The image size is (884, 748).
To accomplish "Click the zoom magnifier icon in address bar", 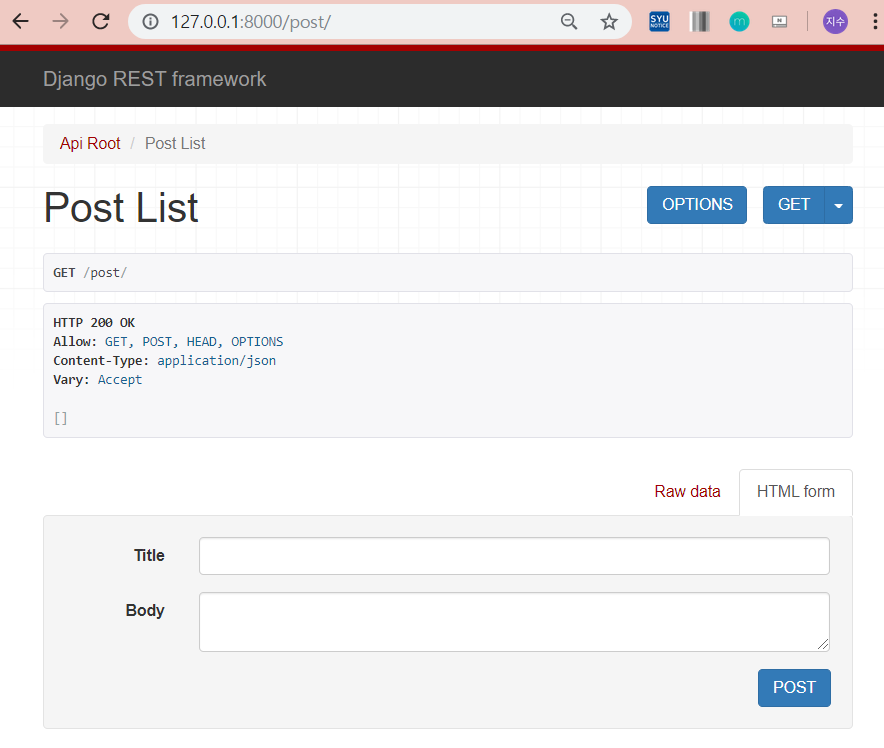I will (569, 22).
